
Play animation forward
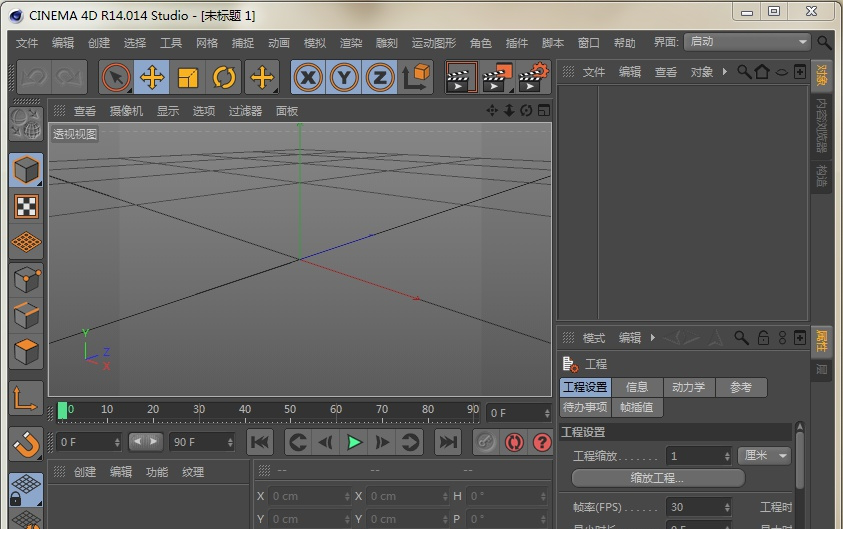click(353, 442)
